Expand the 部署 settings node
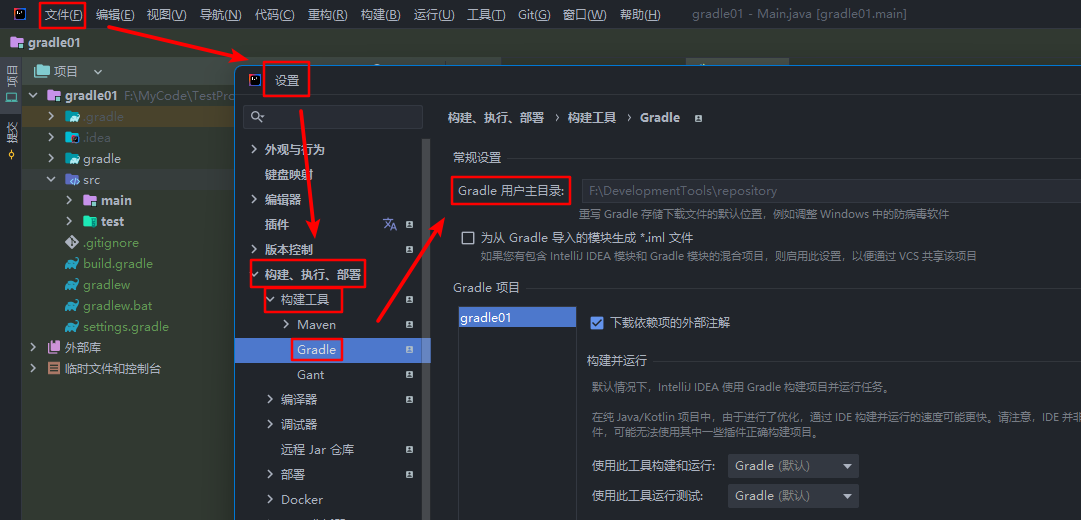The width and height of the screenshot is (1081, 520). click(270, 474)
